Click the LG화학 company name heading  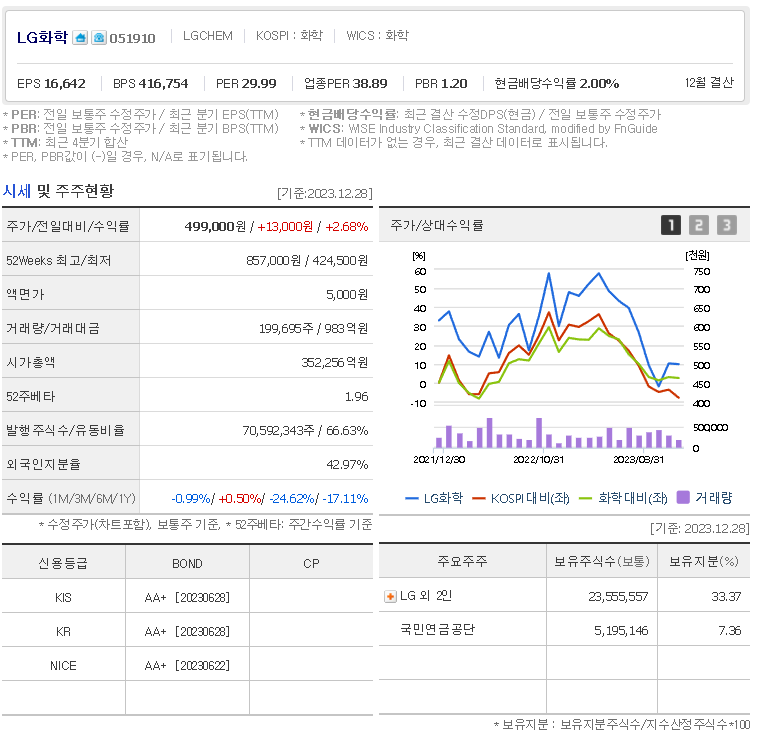pyautogui.click(x=42, y=38)
